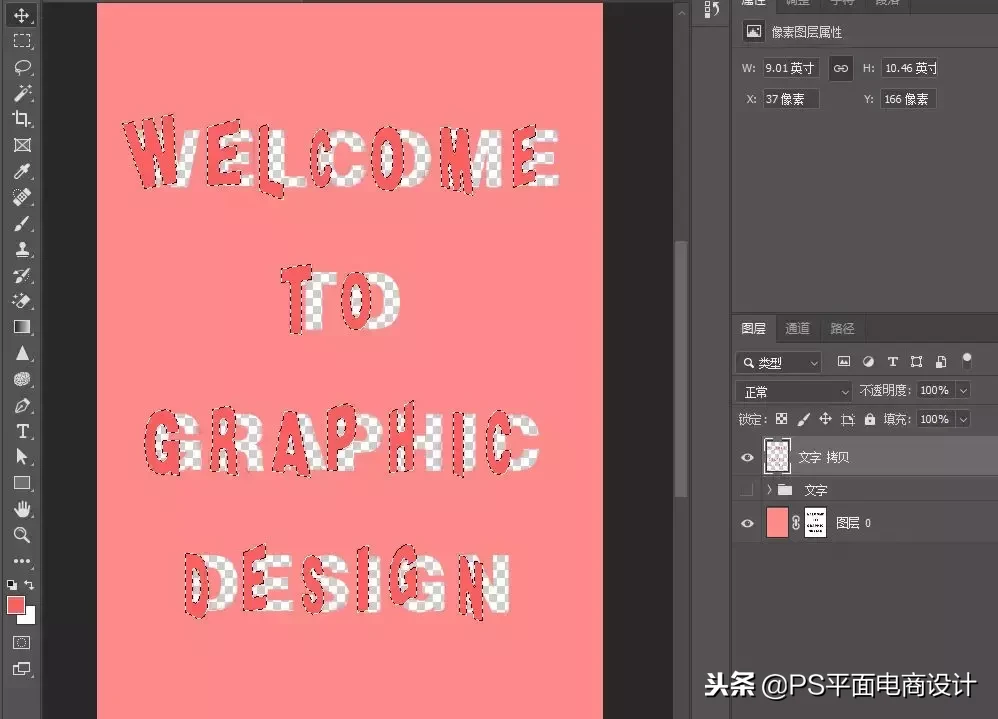
Task: Select the Hand tool
Action: (x=22, y=509)
